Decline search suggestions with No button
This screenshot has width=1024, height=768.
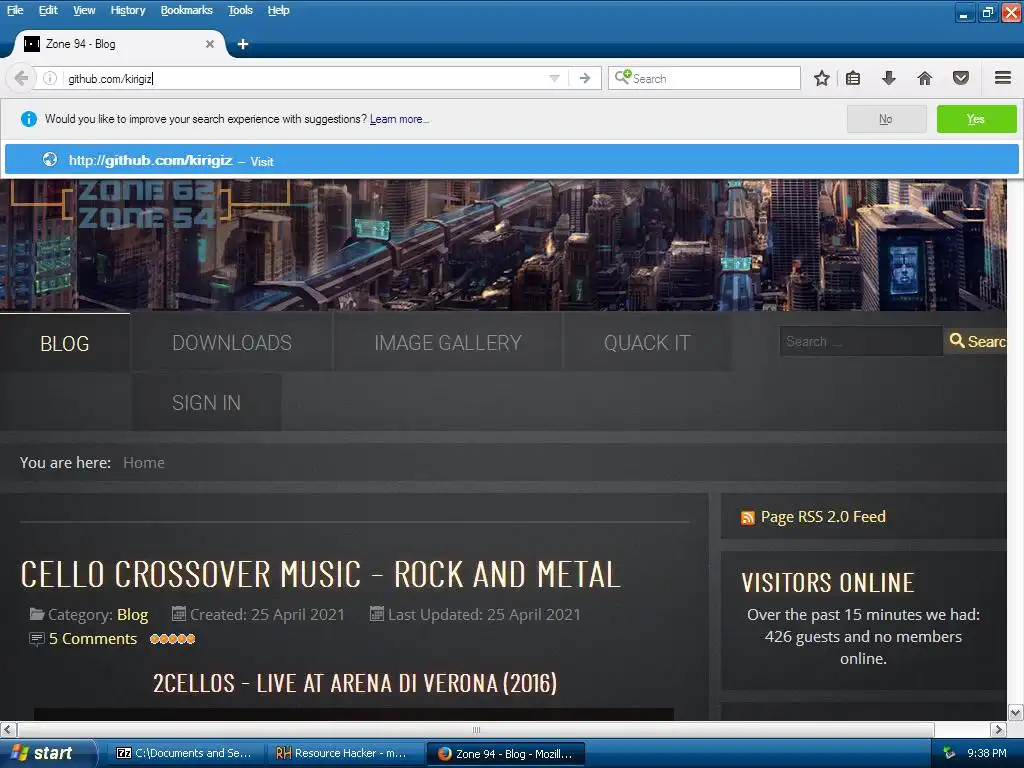(x=886, y=119)
